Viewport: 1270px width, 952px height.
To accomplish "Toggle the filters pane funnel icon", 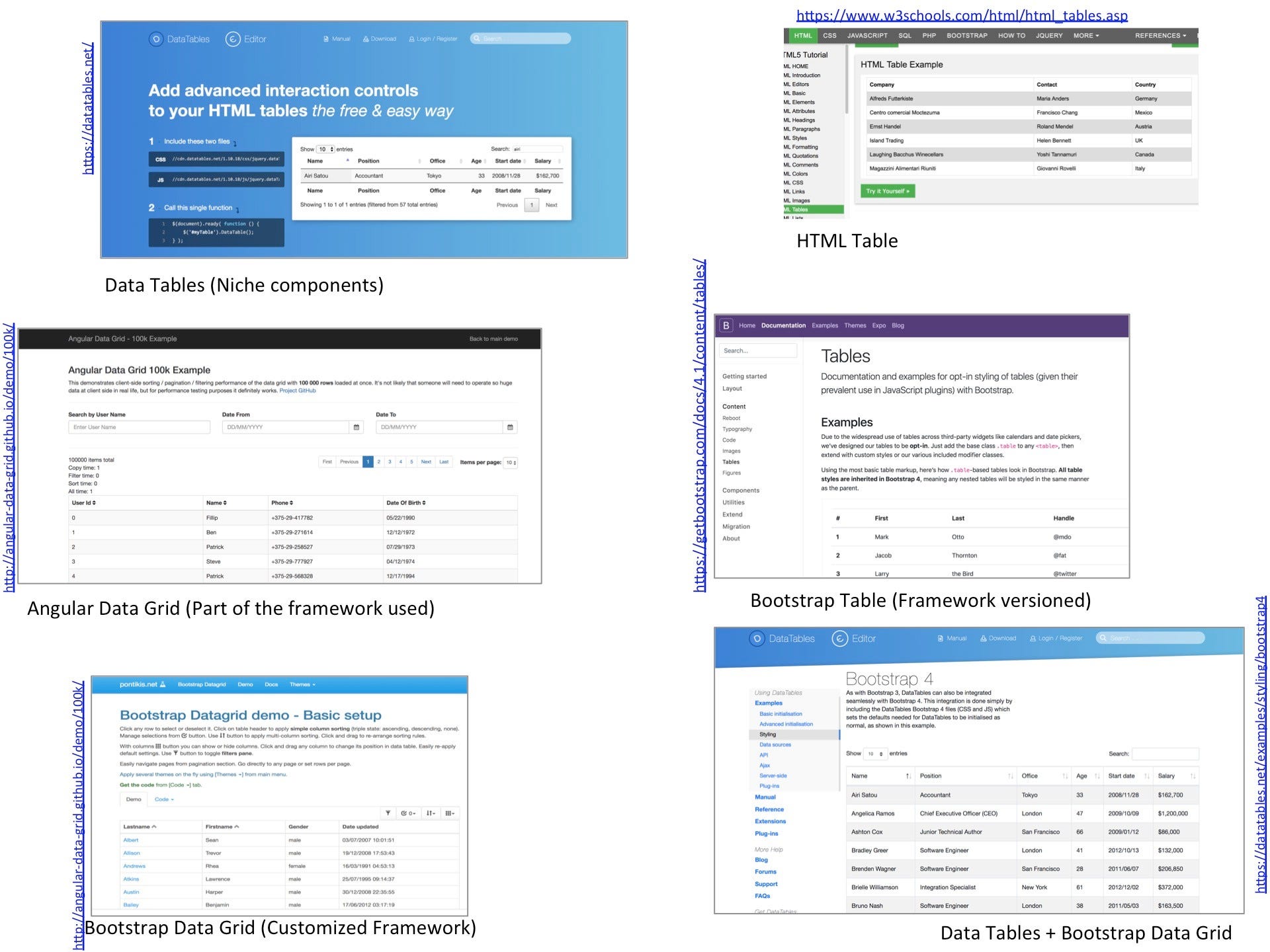I will (x=388, y=813).
